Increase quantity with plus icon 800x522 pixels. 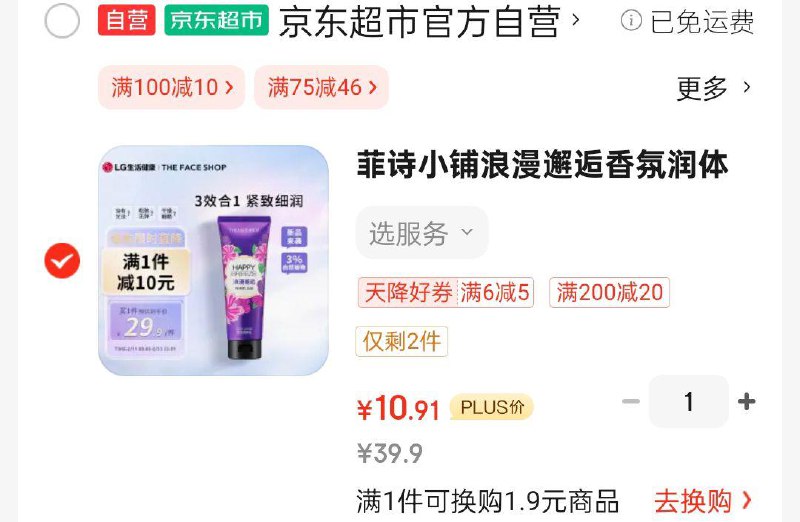tap(746, 401)
